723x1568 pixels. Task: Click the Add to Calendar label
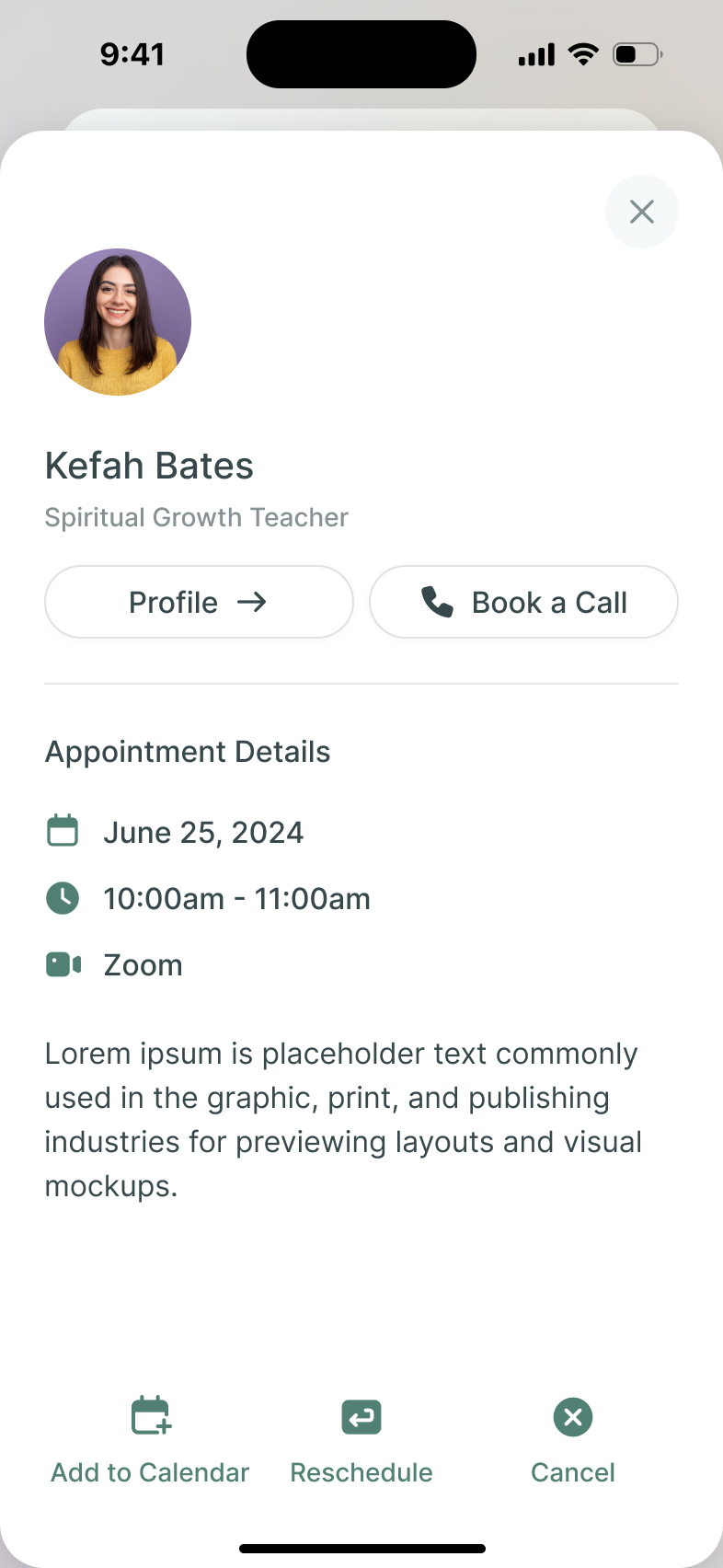[x=150, y=1472]
